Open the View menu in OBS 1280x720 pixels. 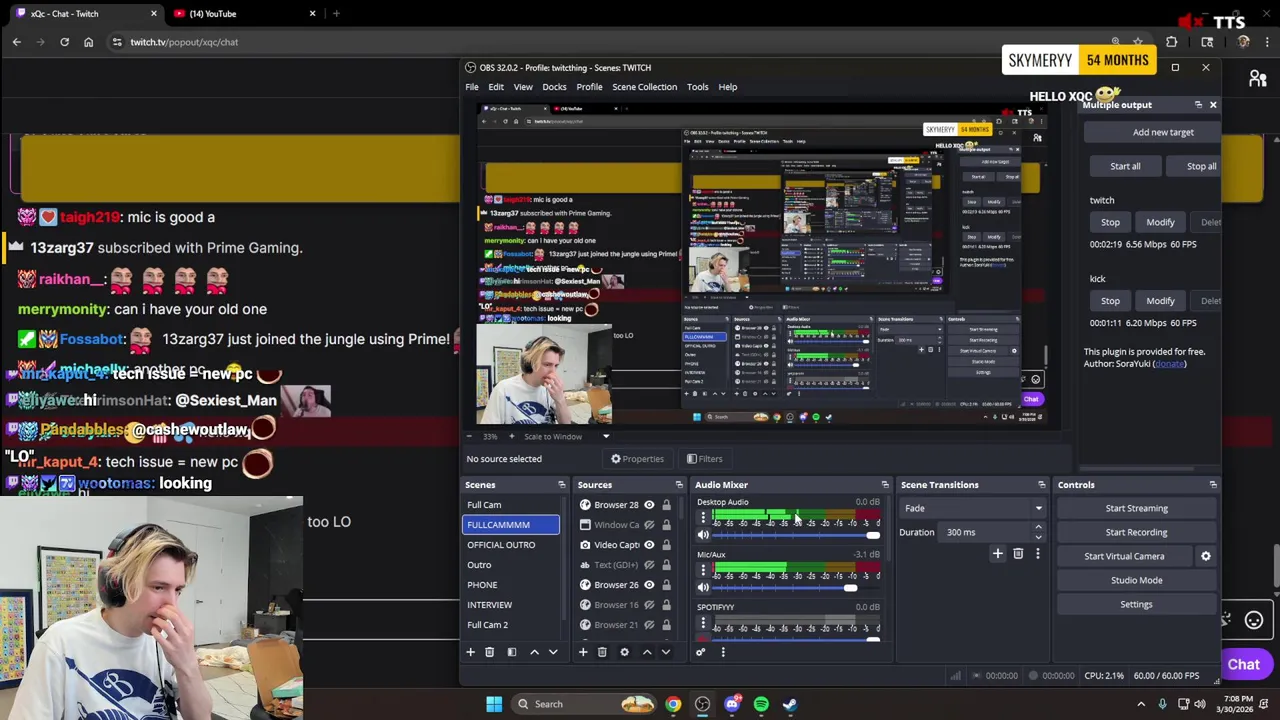(523, 87)
